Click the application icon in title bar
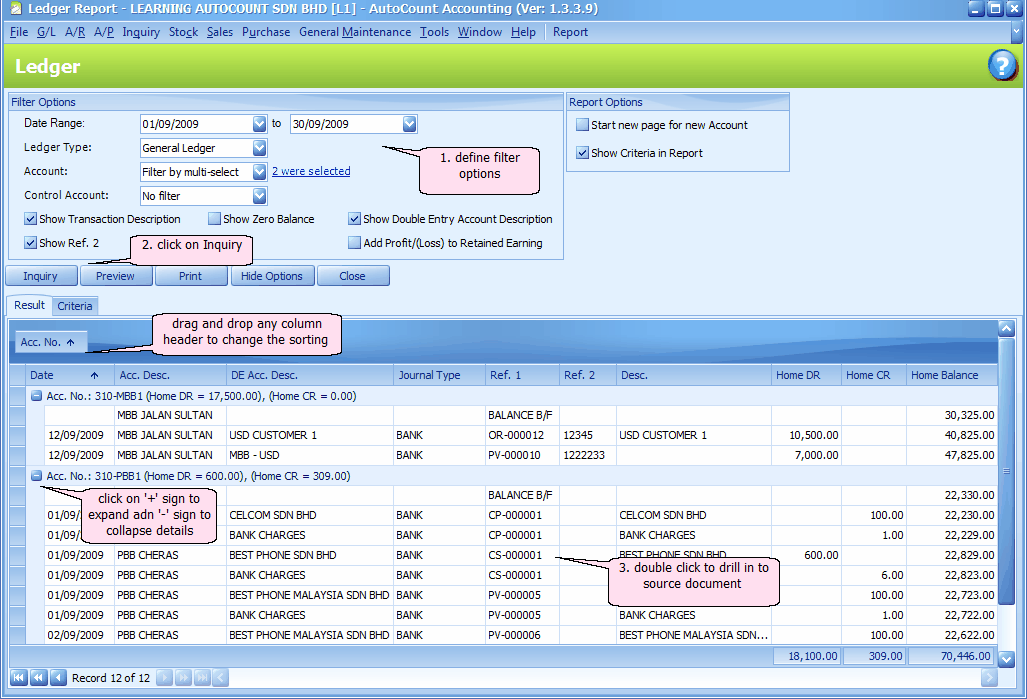1027x699 pixels. tap(16, 9)
